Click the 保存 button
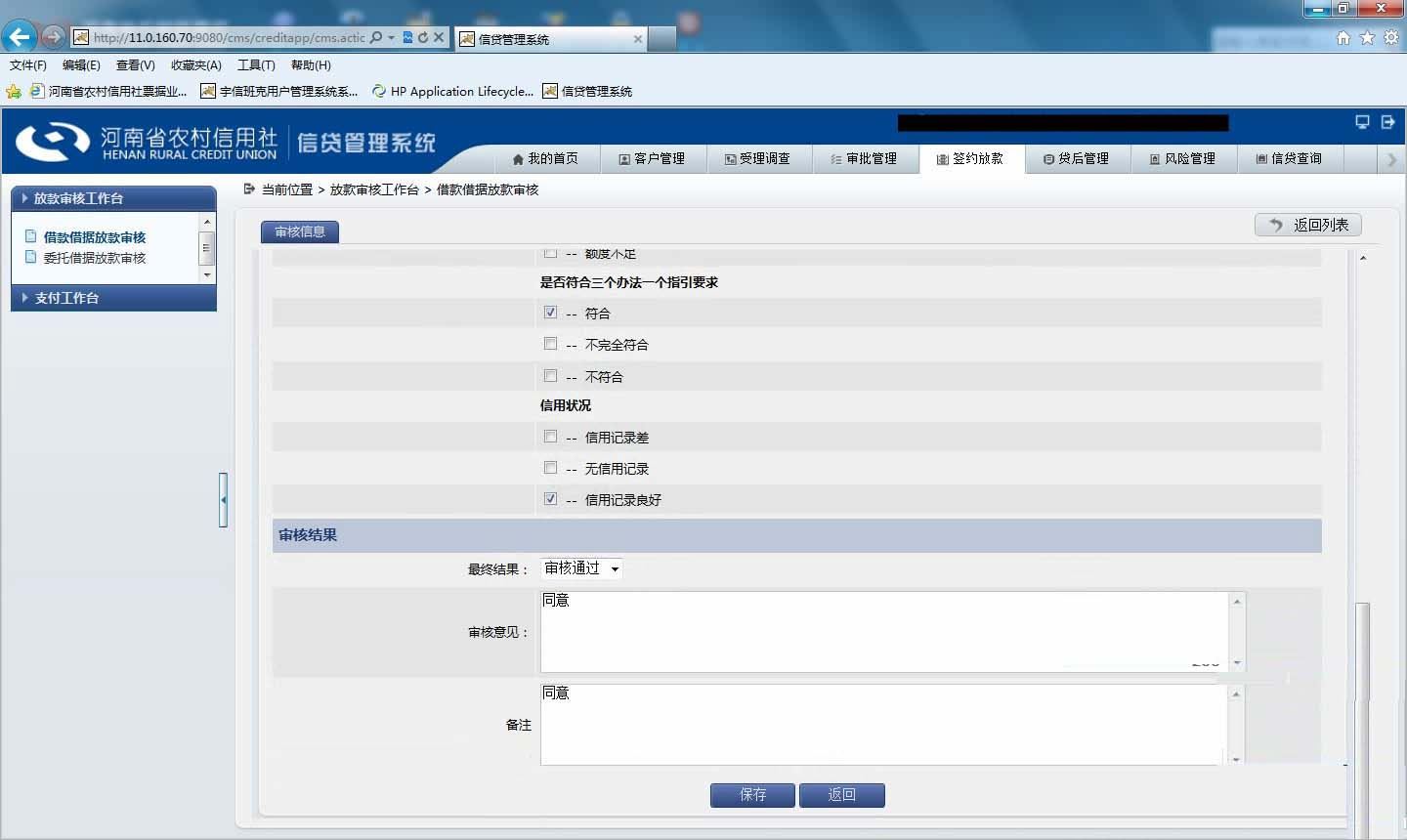The image size is (1407, 840). click(x=752, y=795)
